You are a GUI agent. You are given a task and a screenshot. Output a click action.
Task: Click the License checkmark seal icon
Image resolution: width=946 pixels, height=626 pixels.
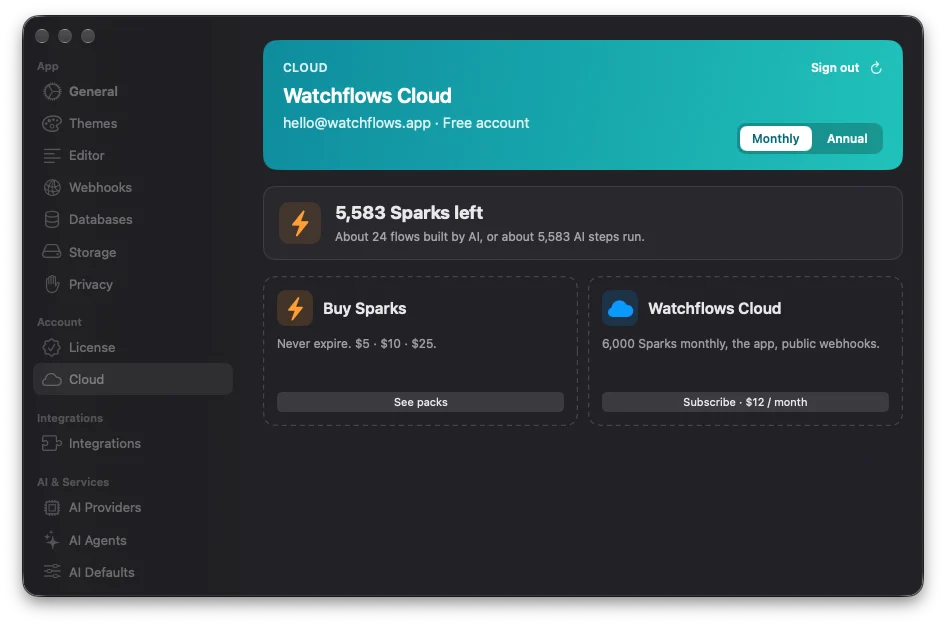point(52,347)
